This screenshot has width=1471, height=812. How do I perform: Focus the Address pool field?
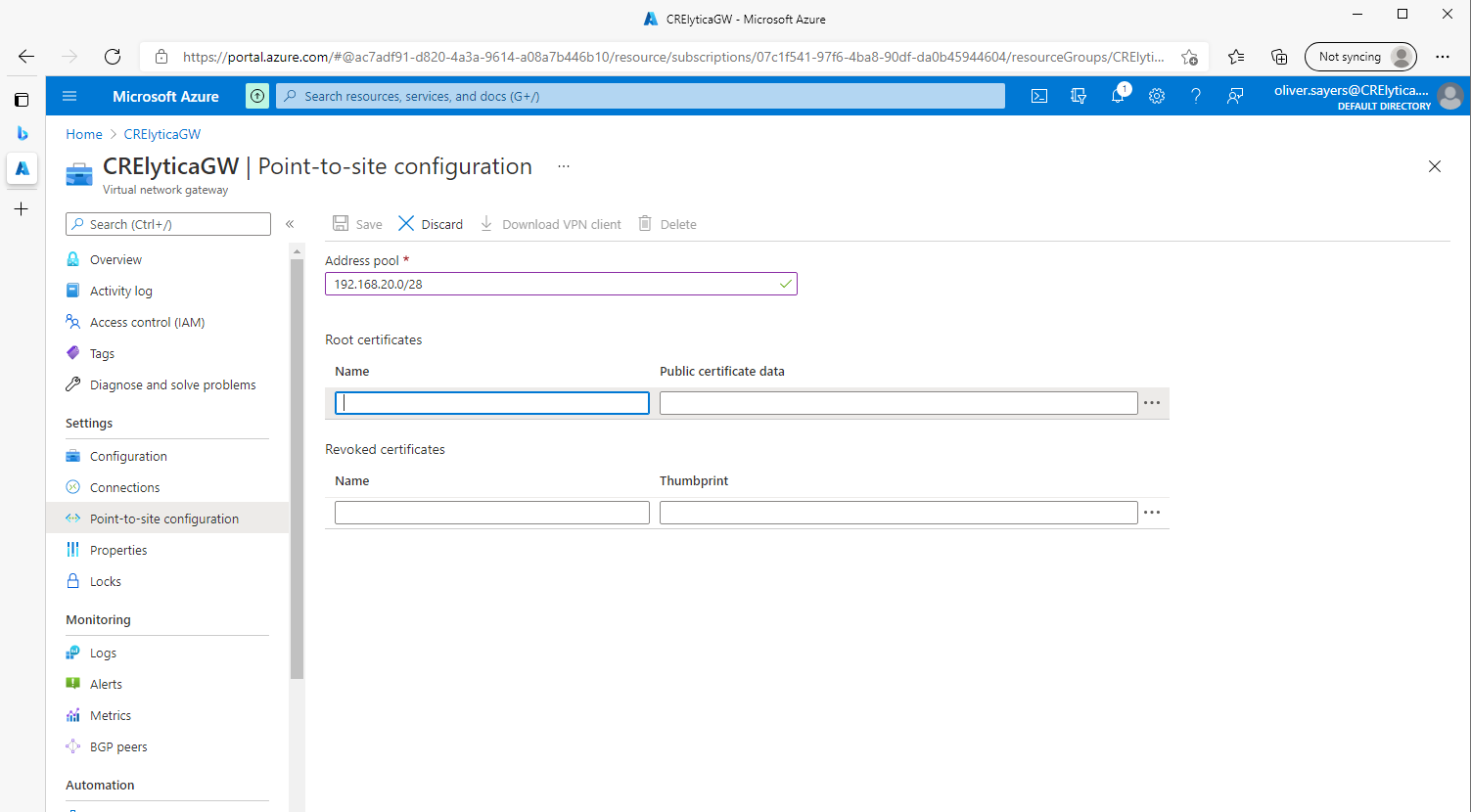[561, 284]
